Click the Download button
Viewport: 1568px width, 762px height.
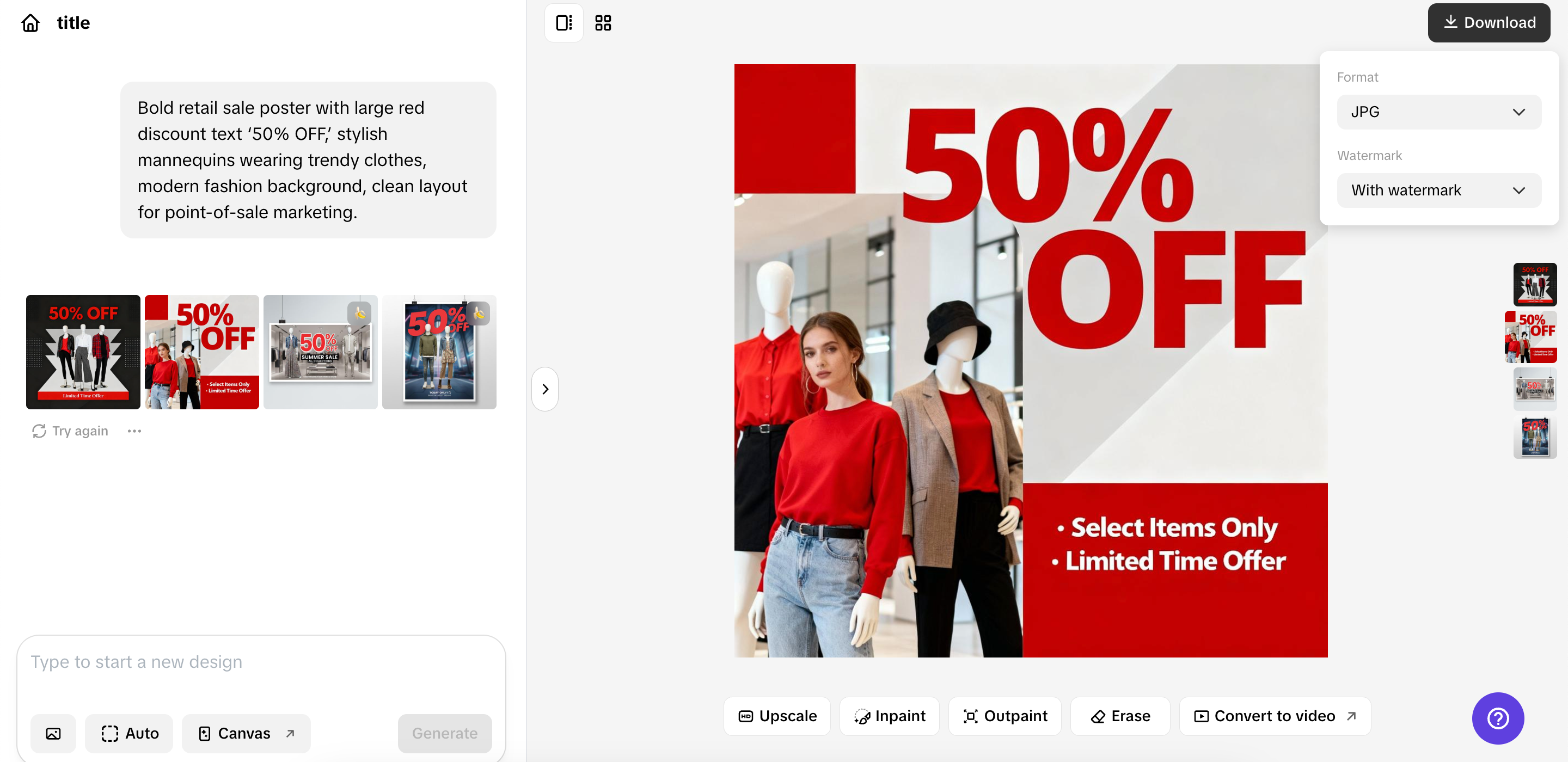[x=1489, y=22]
